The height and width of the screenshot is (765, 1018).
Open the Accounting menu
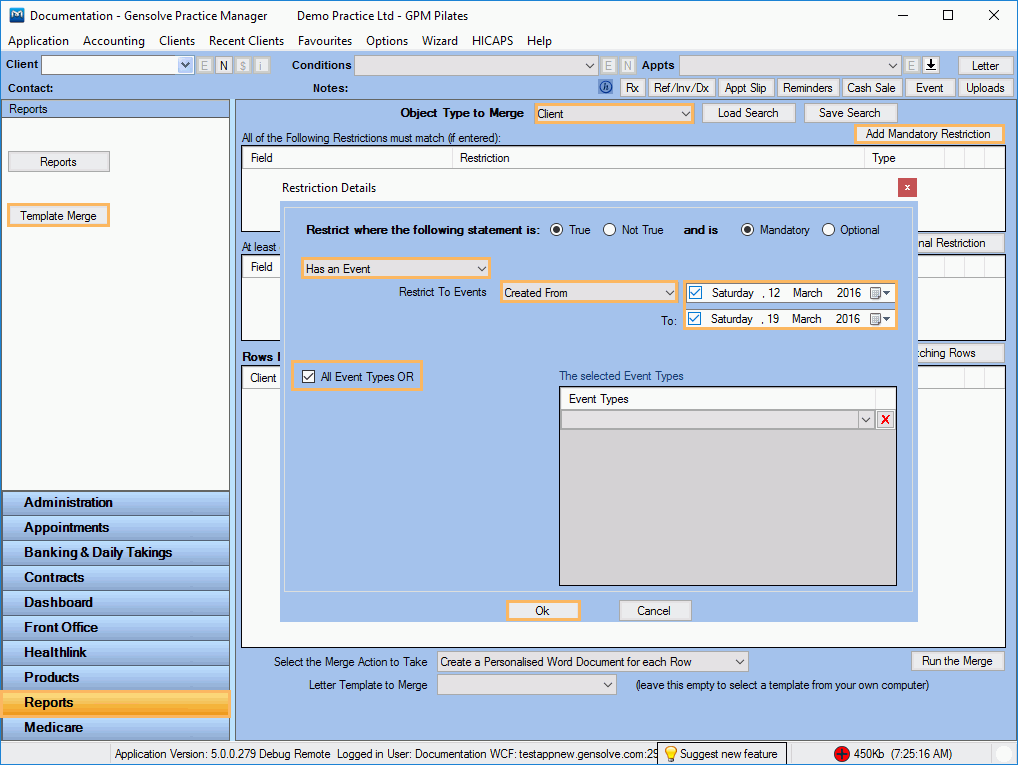coord(114,41)
